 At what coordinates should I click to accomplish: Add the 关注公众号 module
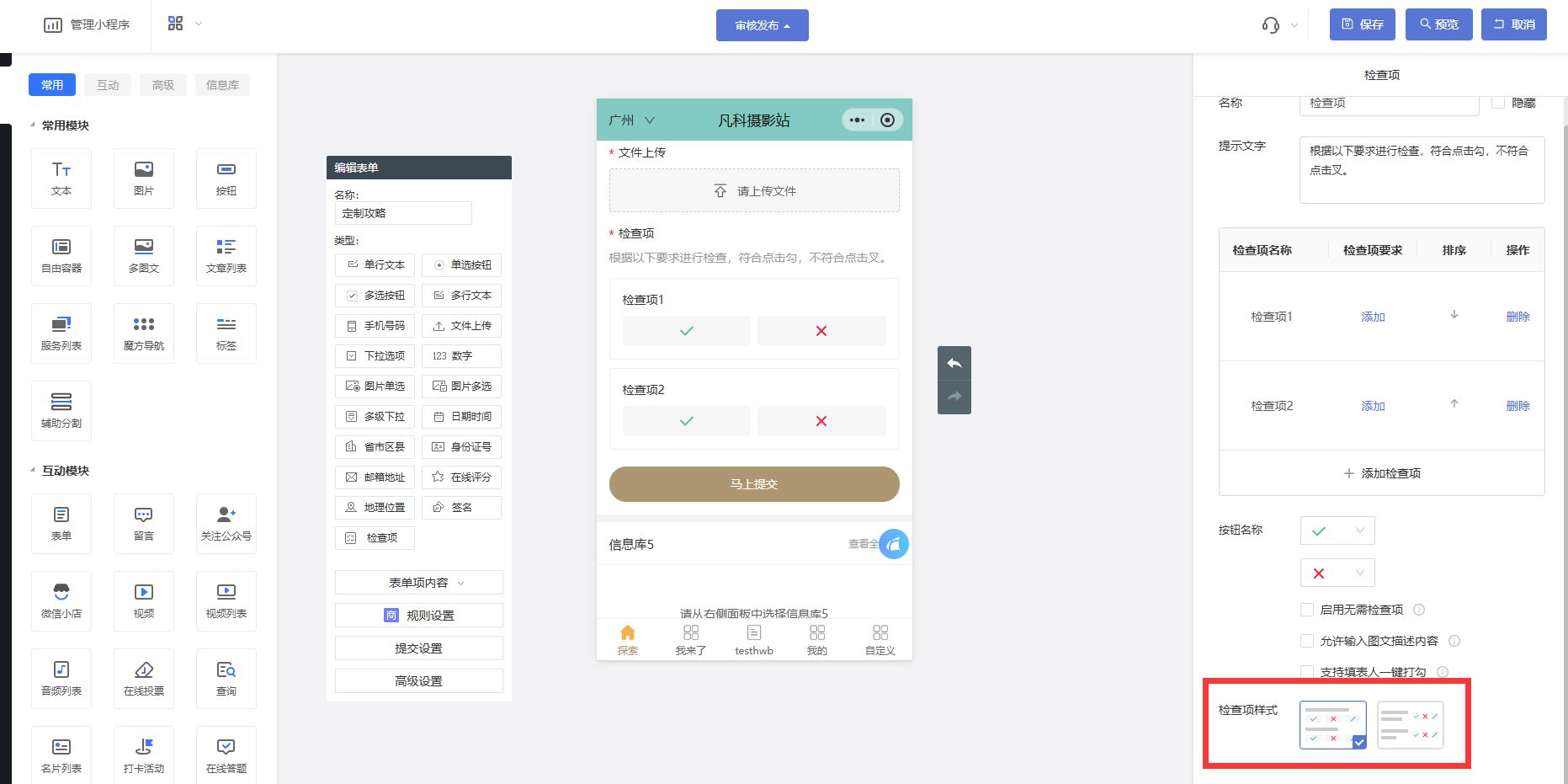tap(226, 523)
